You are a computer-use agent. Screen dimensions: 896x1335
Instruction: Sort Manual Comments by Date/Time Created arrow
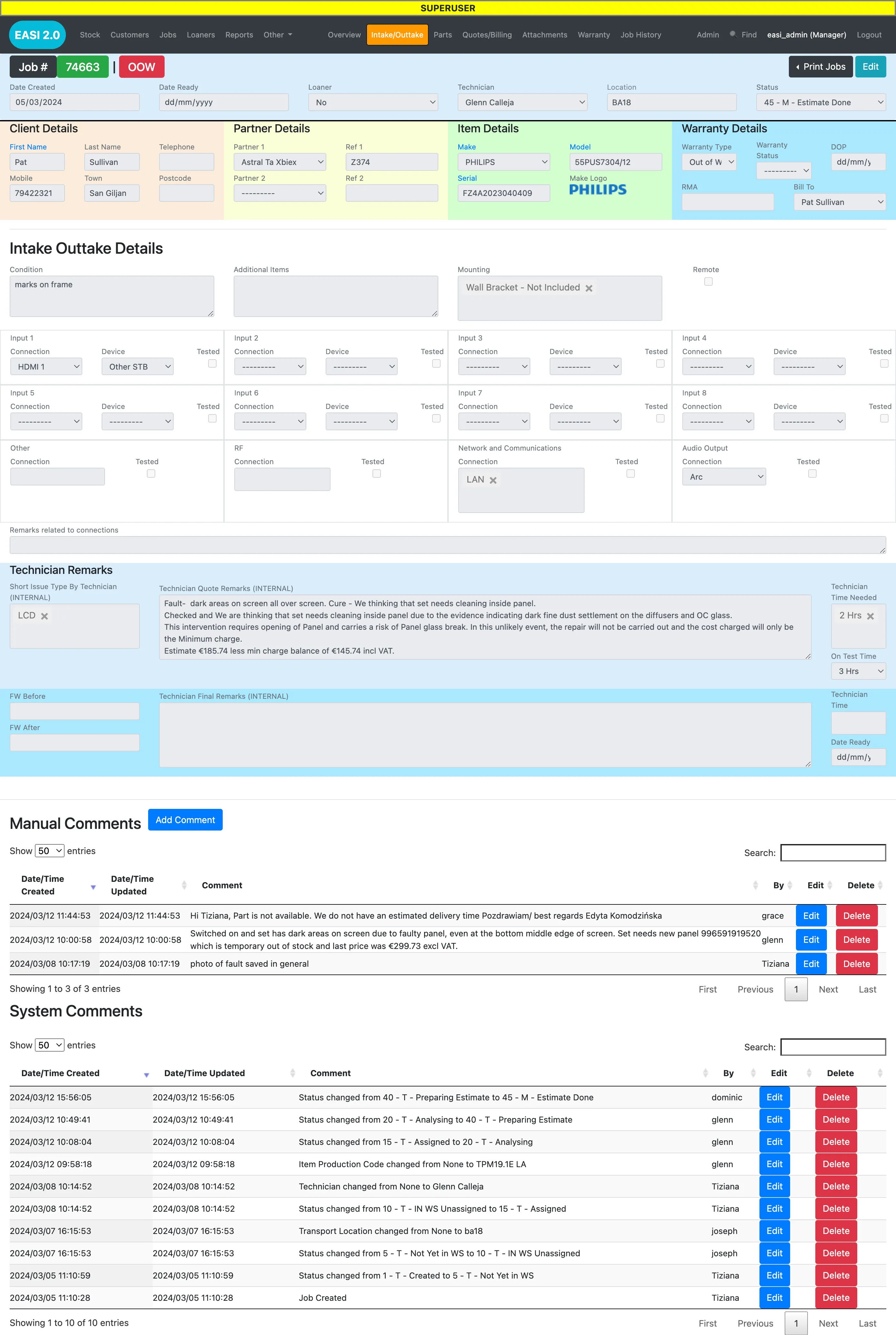[93, 887]
